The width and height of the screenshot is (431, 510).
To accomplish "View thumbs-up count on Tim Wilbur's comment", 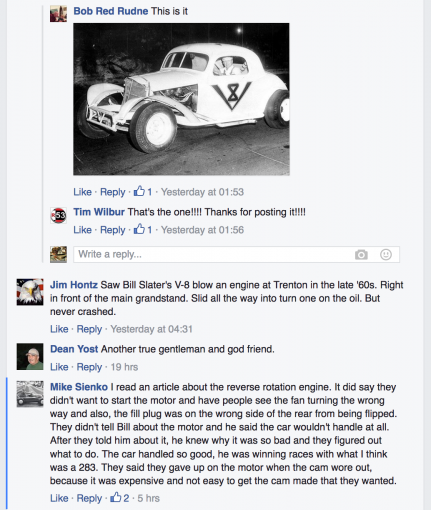I will [143, 229].
